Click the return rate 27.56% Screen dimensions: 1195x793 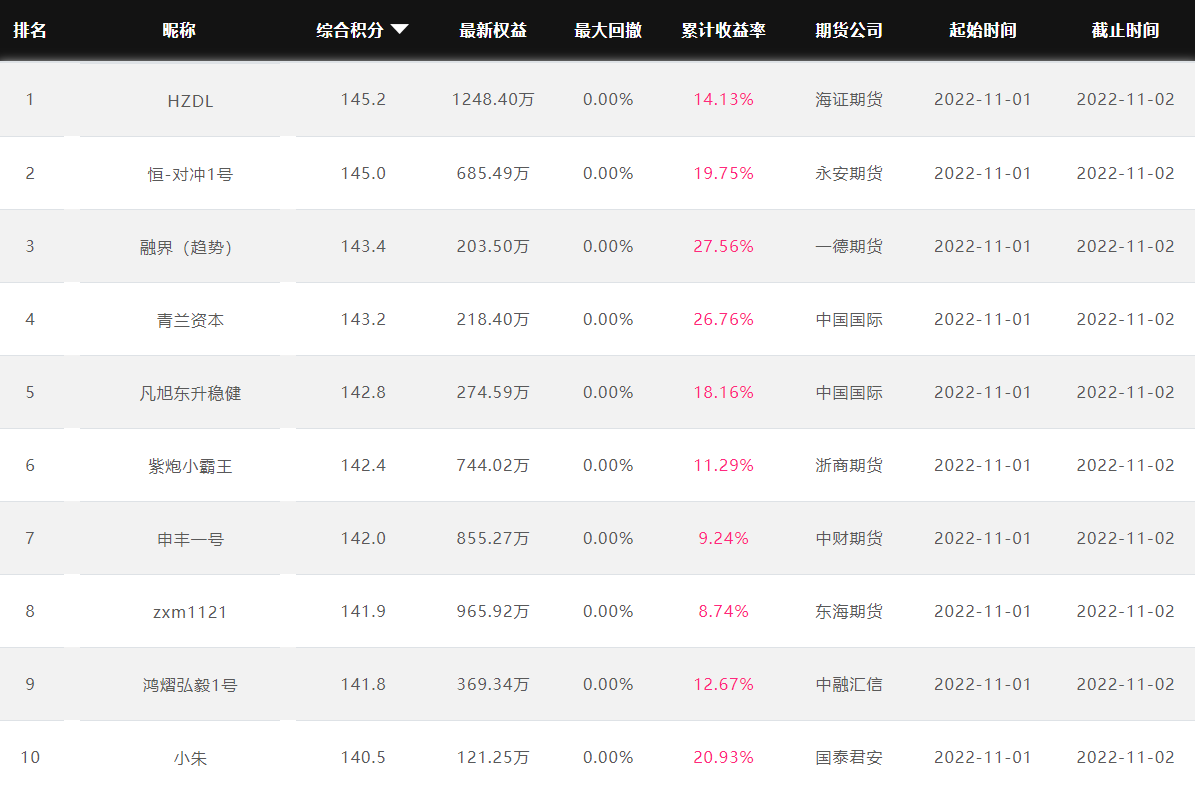click(723, 247)
